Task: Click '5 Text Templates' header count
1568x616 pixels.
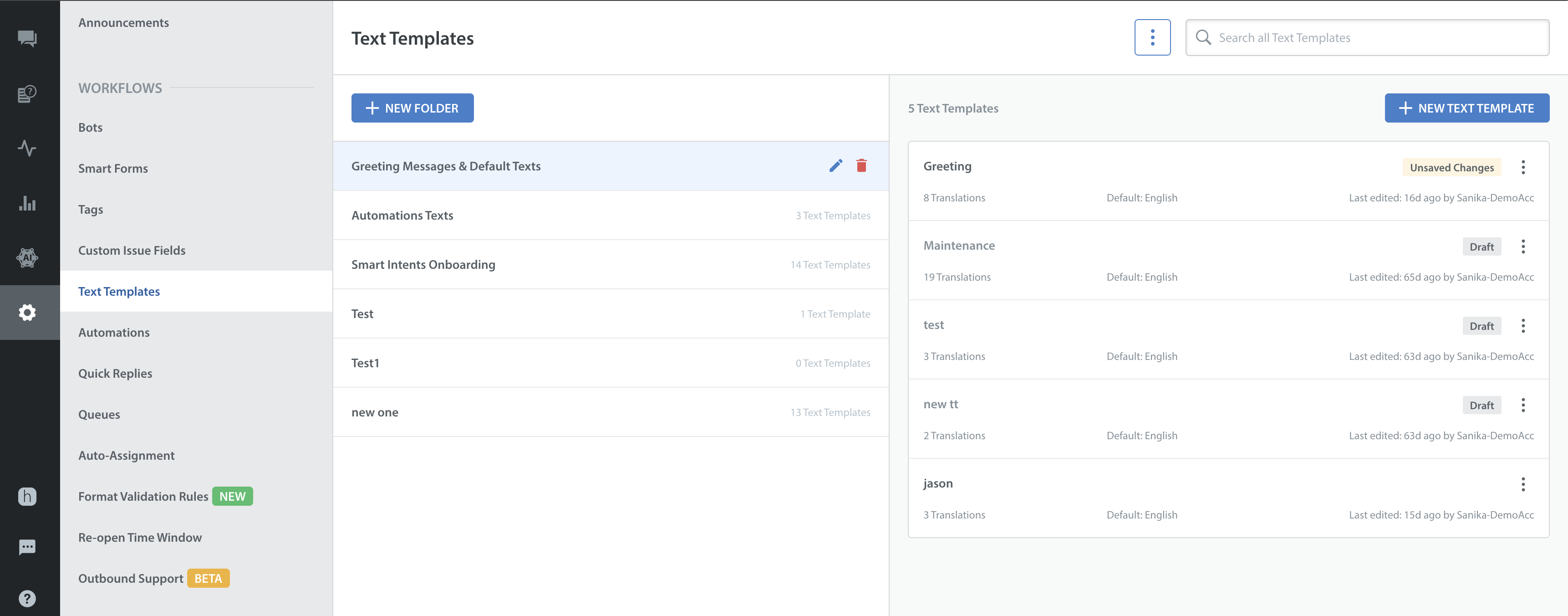Action: [952, 108]
